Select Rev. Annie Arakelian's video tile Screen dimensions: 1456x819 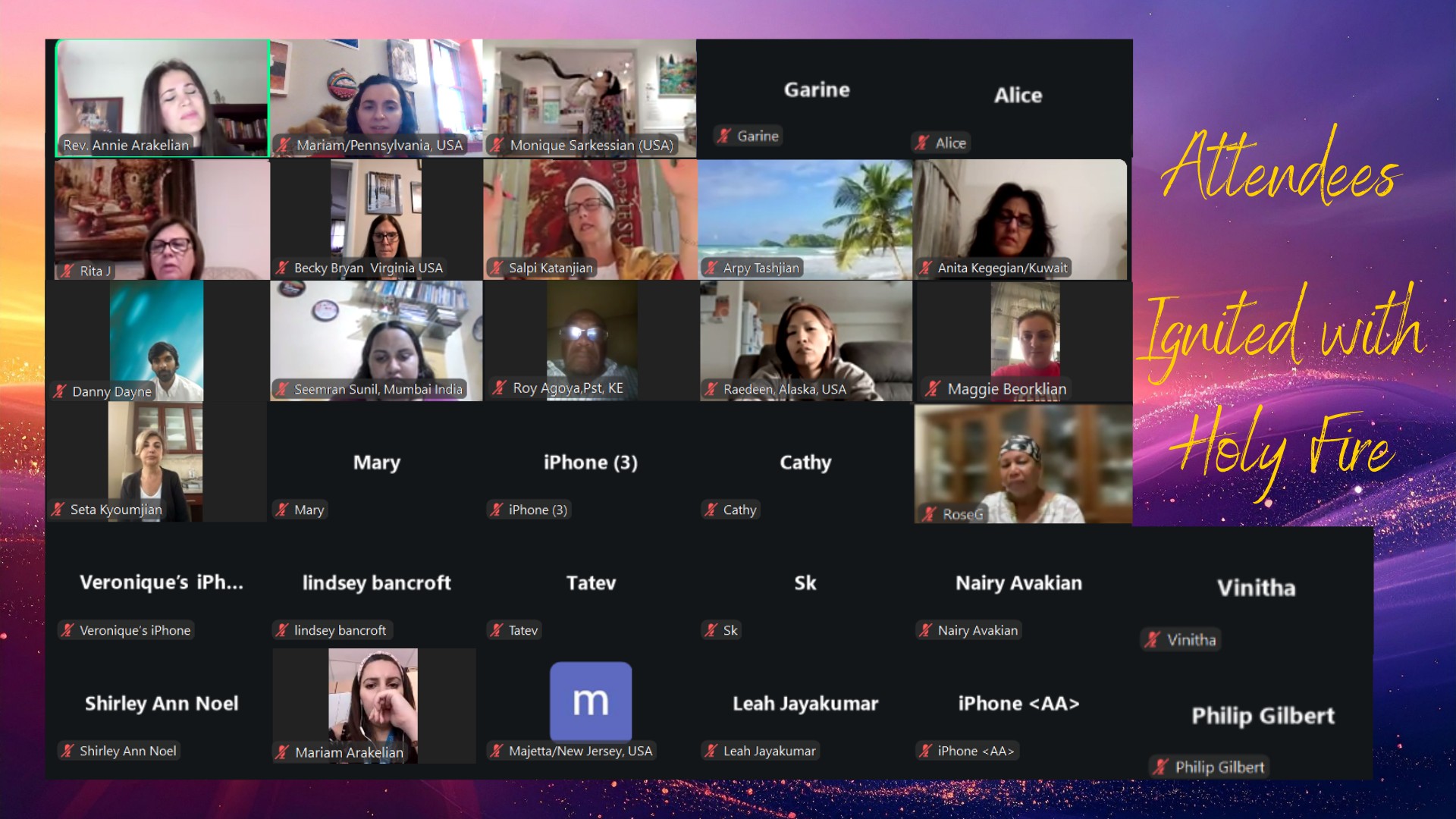(162, 97)
